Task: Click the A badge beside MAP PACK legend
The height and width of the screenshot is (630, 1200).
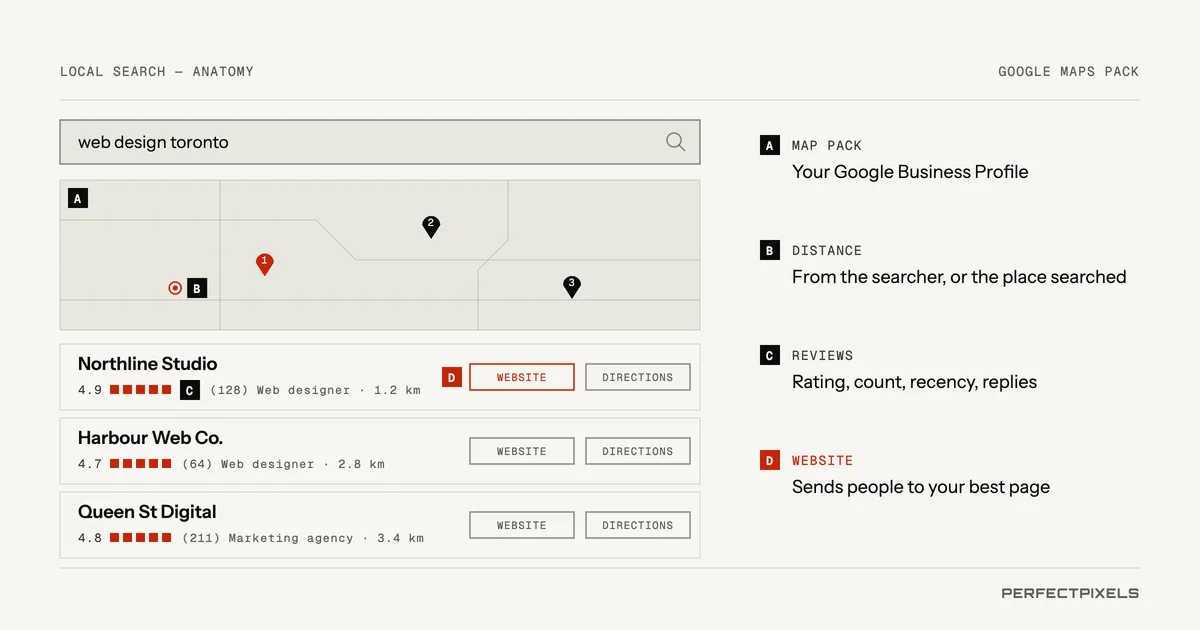Action: click(769, 145)
